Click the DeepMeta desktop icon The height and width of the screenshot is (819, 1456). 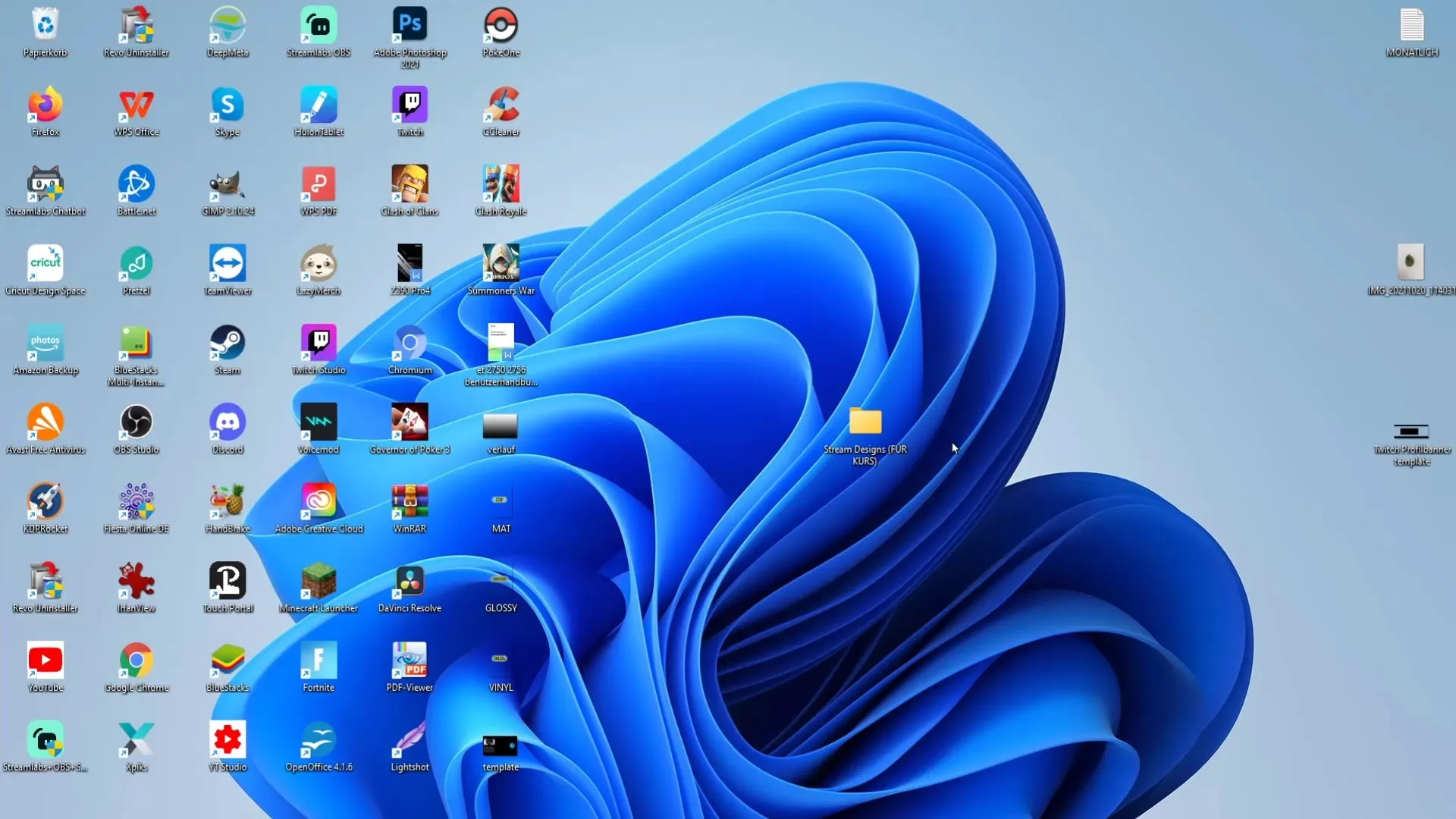click(227, 25)
